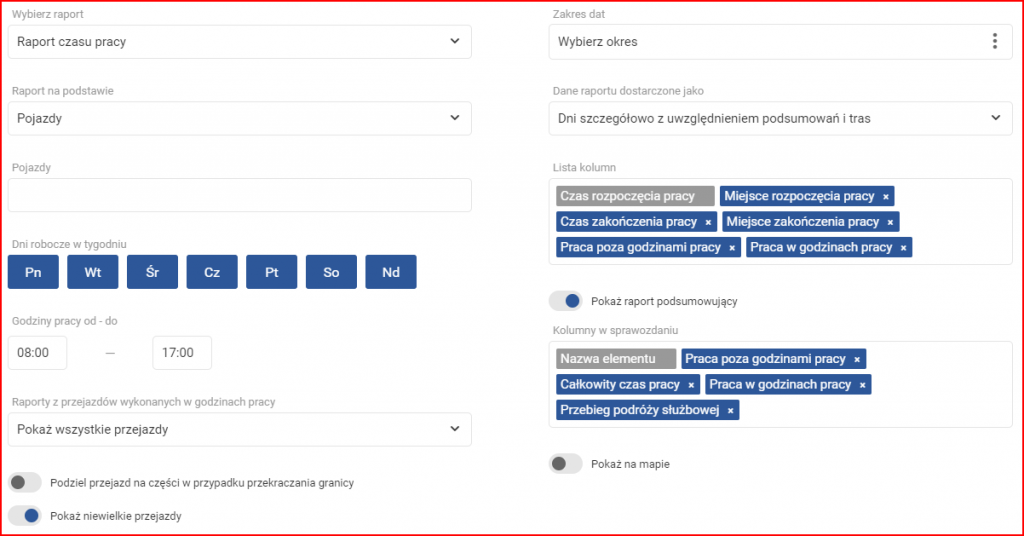The height and width of the screenshot is (536, 1024).
Task: Enable 'Pokaż na mapie' switch
Action: coord(566,464)
